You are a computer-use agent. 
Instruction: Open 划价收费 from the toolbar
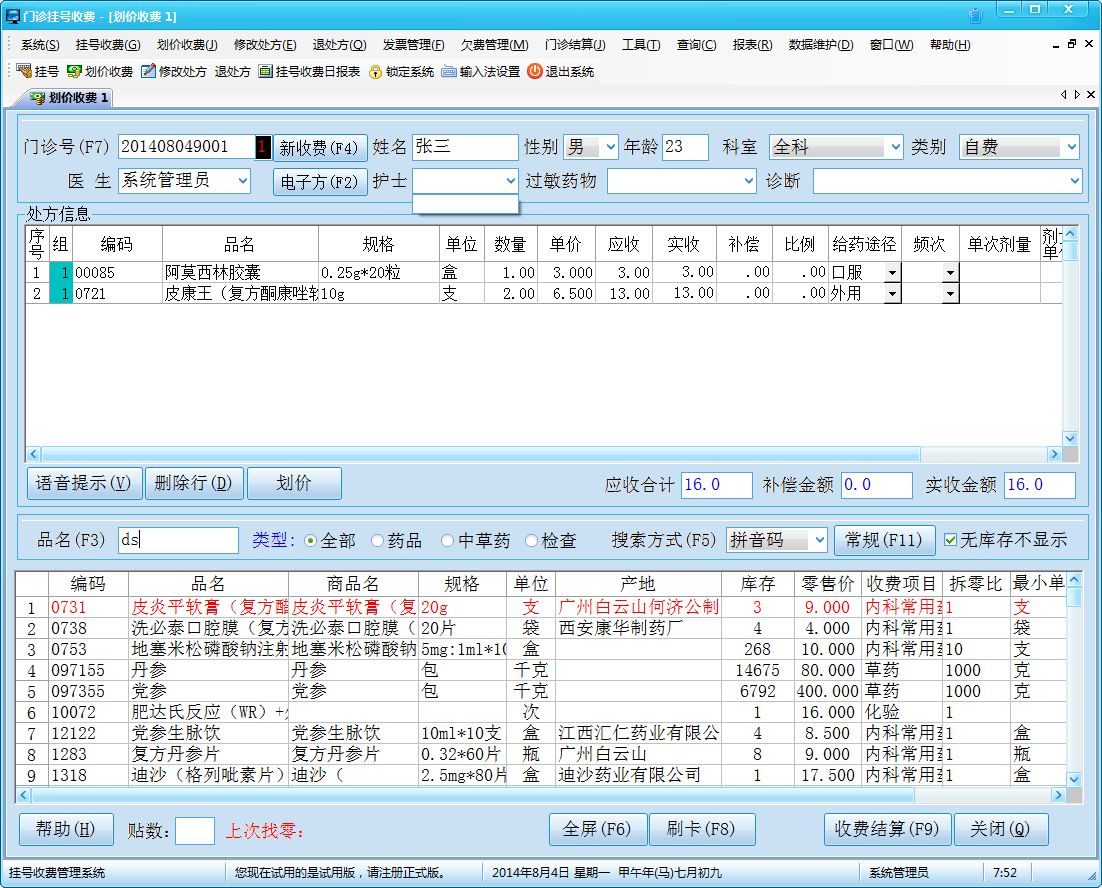click(99, 72)
